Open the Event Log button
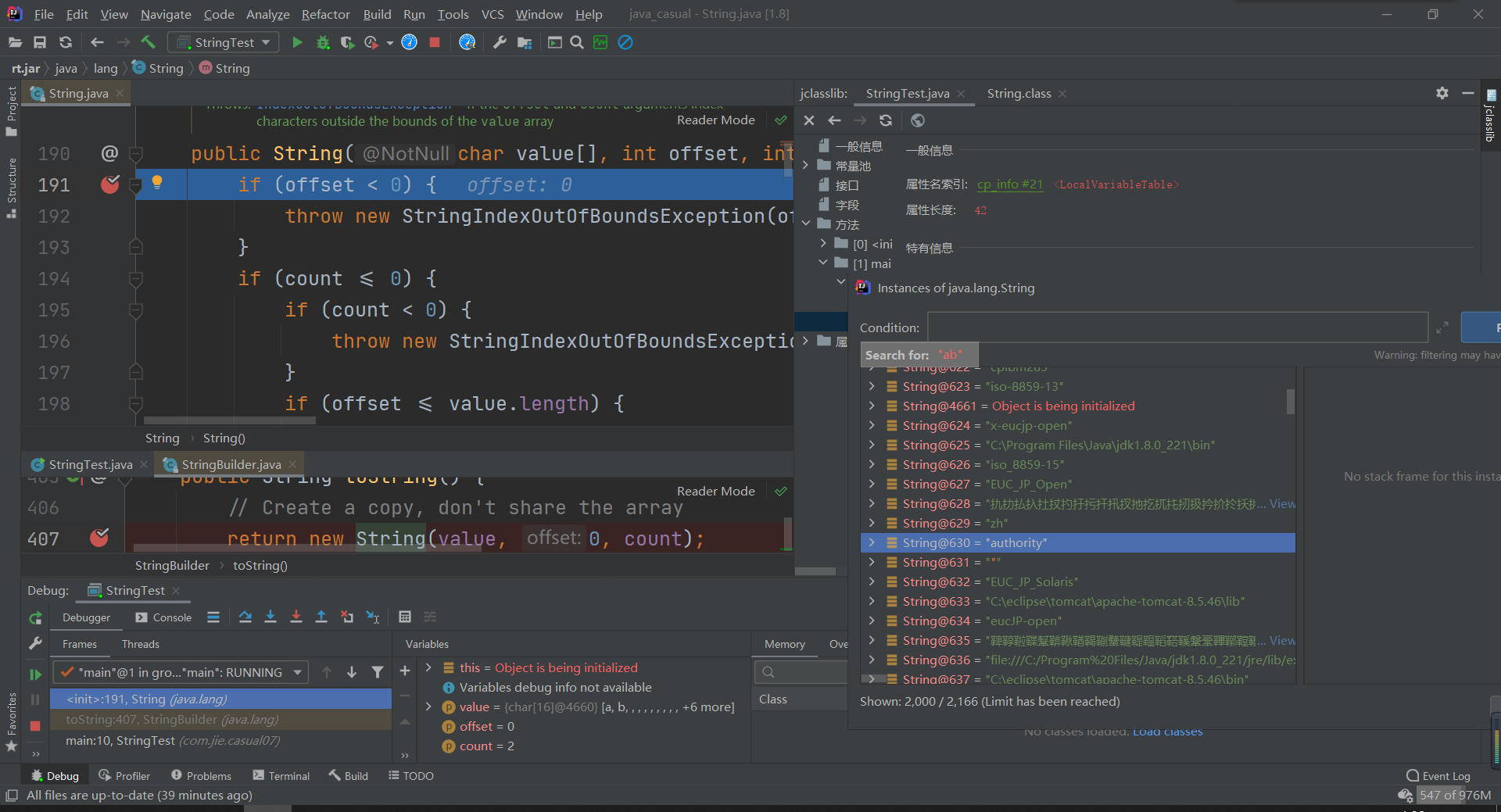The height and width of the screenshot is (812, 1501). [1438, 776]
